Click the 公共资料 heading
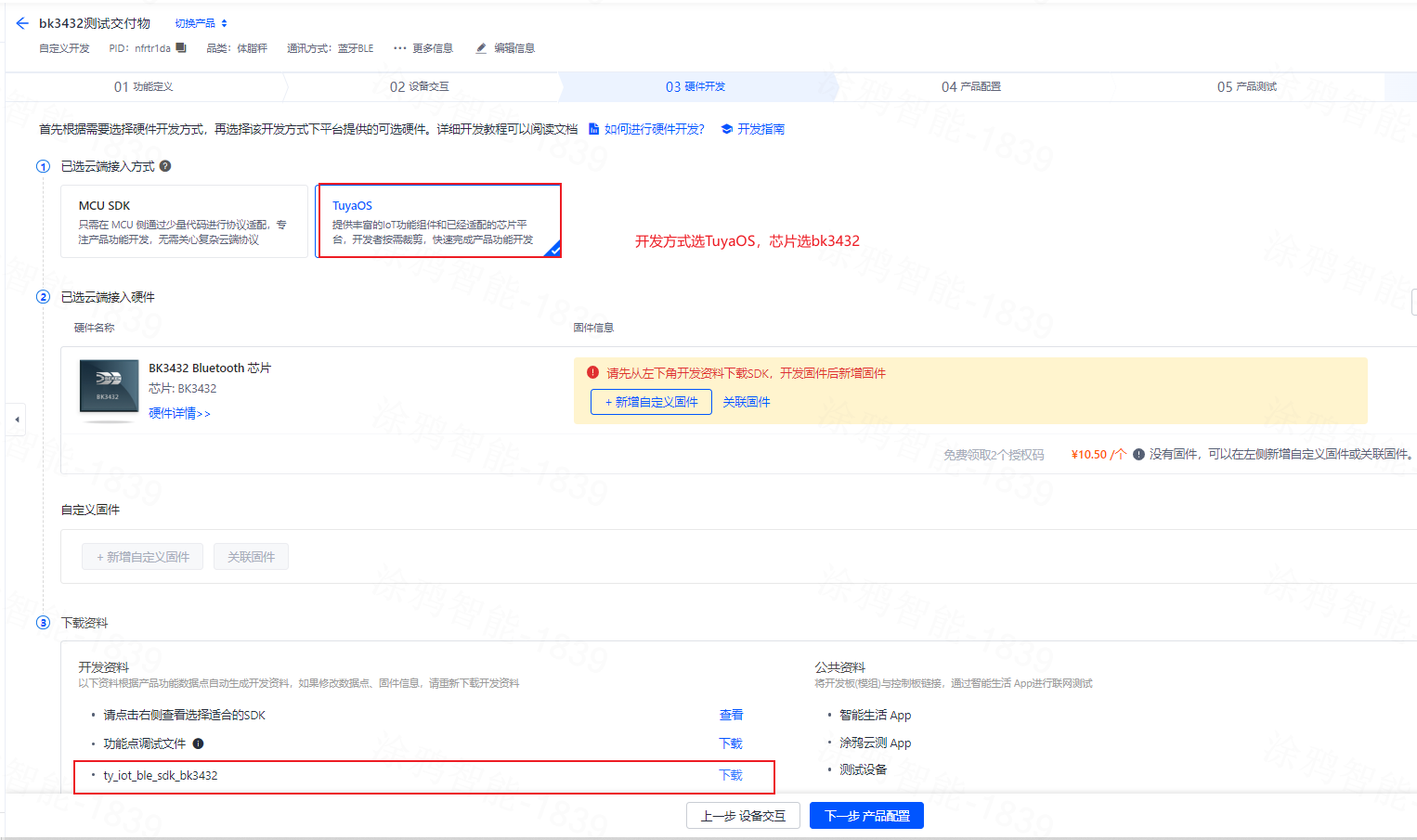This screenshot has height=840, width=1417. tap(839, 667)
